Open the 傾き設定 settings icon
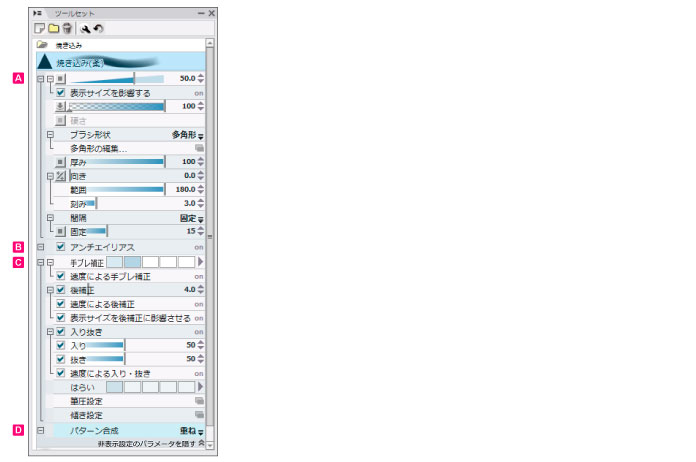The height and width of the screenshot is (462, 696). [199, 415]
